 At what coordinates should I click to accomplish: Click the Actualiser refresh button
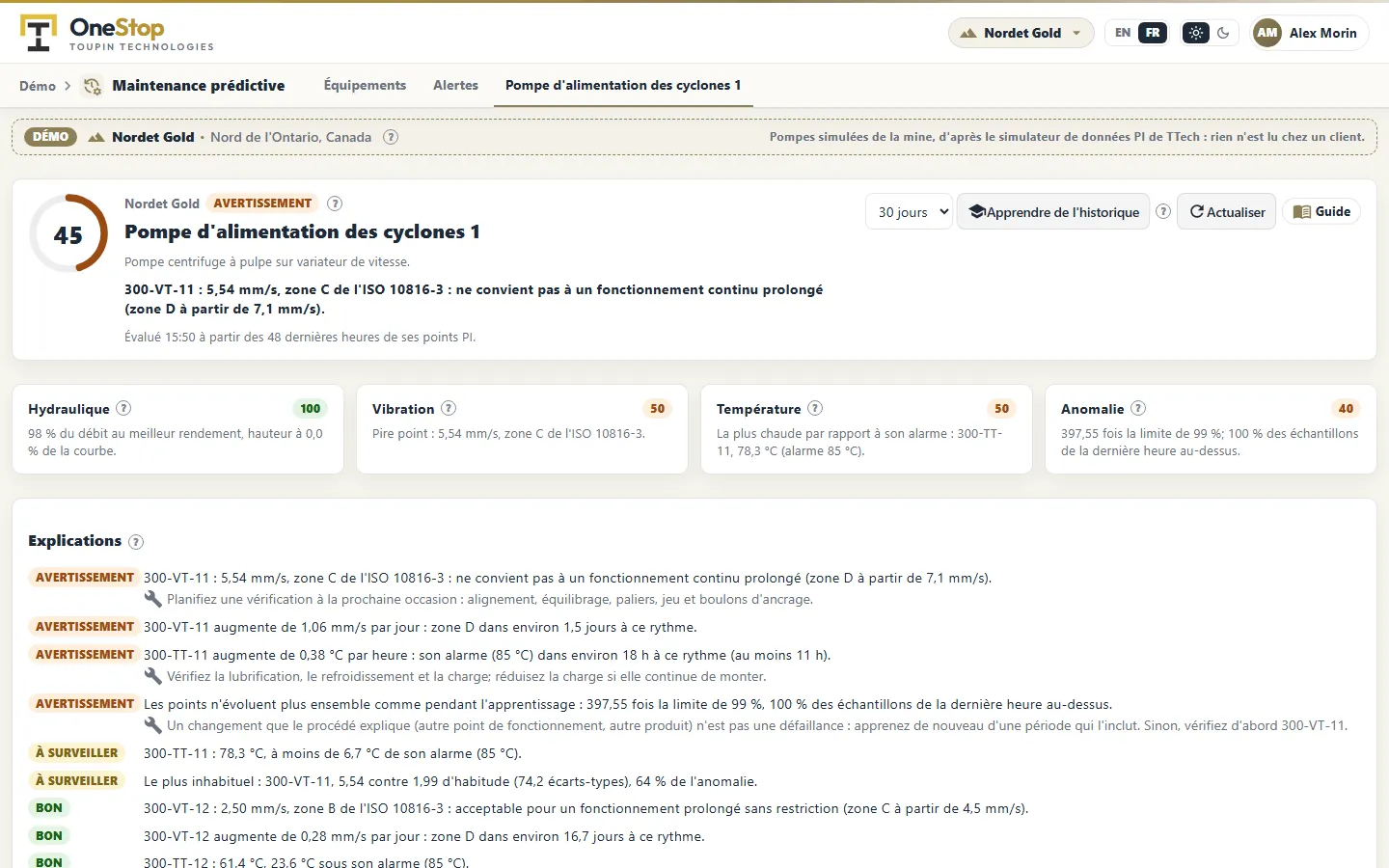tap(1227, 211)
